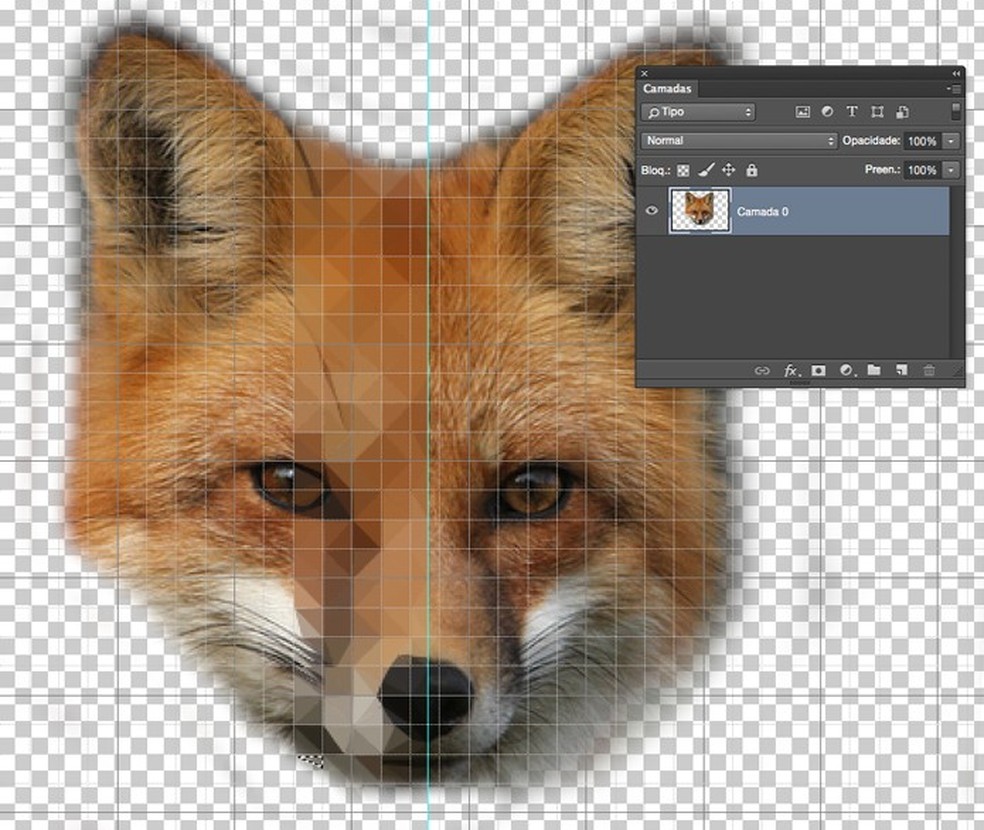This screenshot has height=830, width=984.
Task: Hide Camada 0 using eye icon
Action: 651,211
